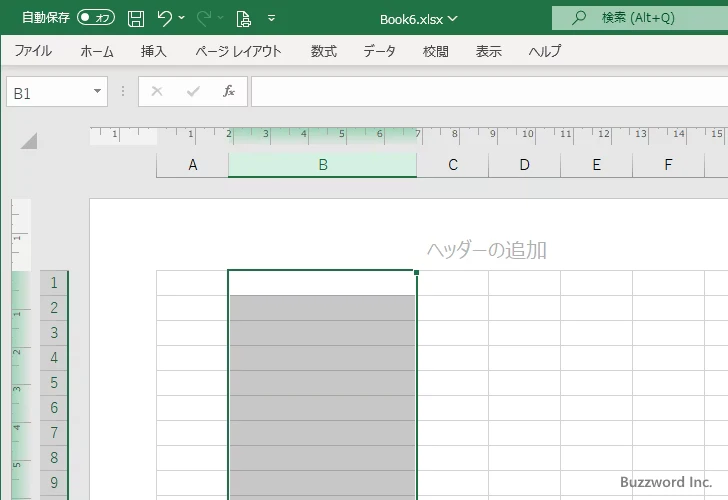Select row 2 header

click(x=54, y=308)
